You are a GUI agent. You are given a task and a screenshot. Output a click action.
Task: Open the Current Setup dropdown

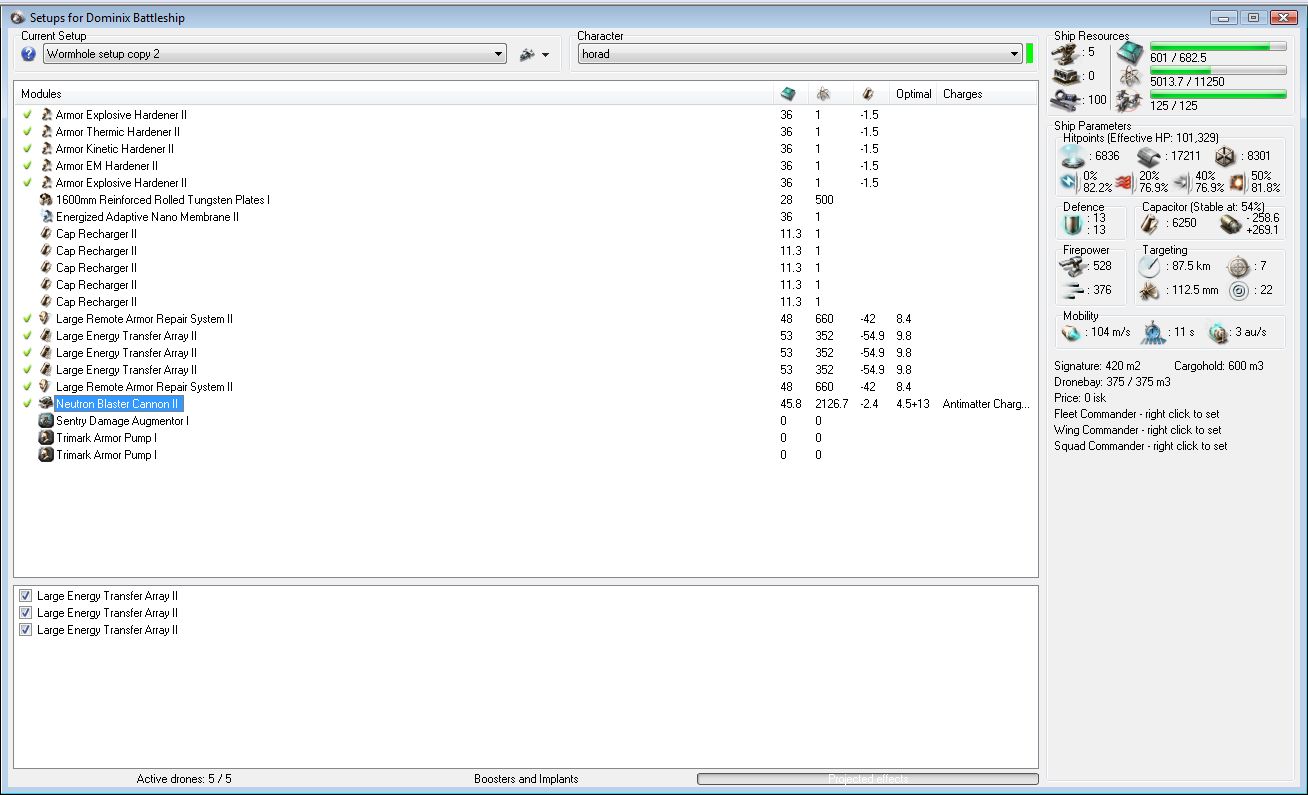coord(274,54)
